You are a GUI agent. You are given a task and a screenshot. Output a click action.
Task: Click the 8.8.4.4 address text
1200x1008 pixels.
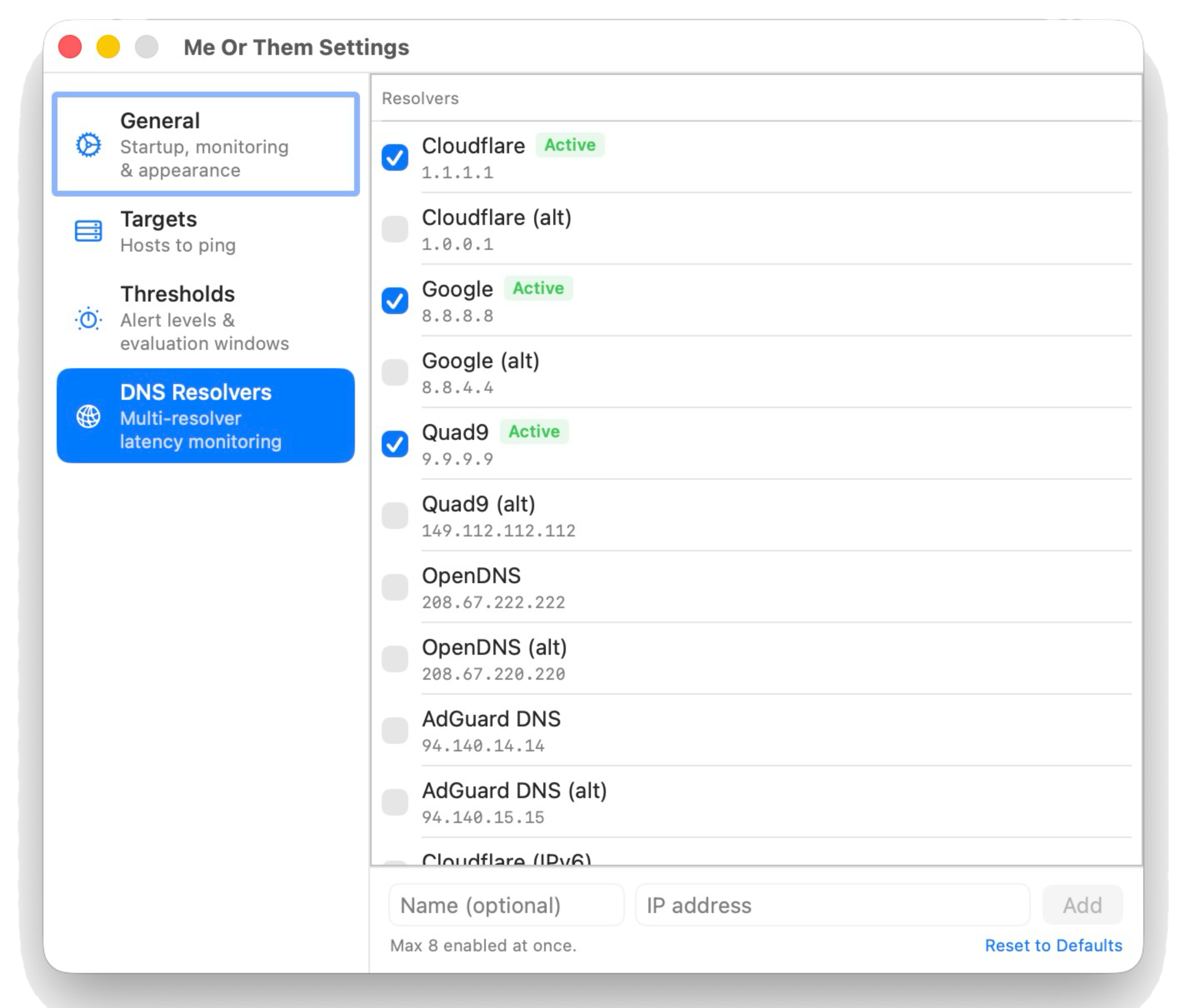click(x=457, y=388)
